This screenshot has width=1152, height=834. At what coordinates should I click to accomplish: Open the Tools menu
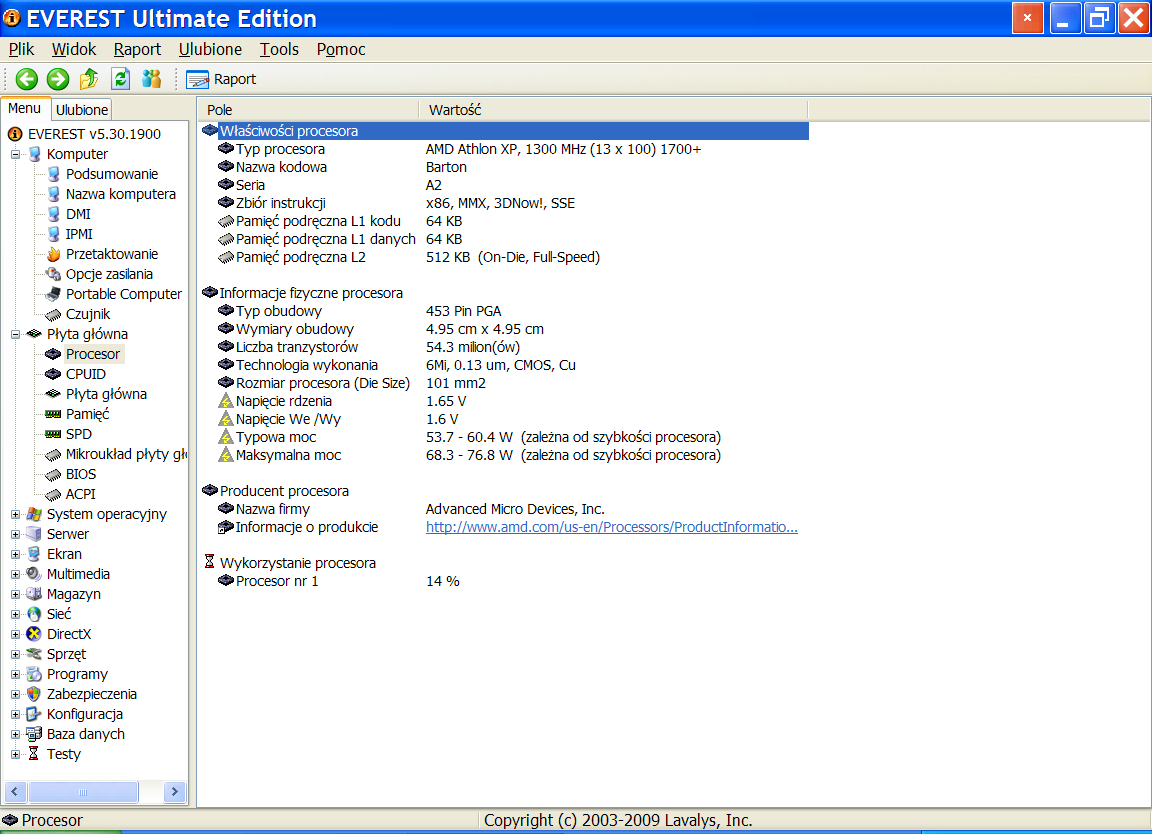pyautogui.click(x=279, y=49)
